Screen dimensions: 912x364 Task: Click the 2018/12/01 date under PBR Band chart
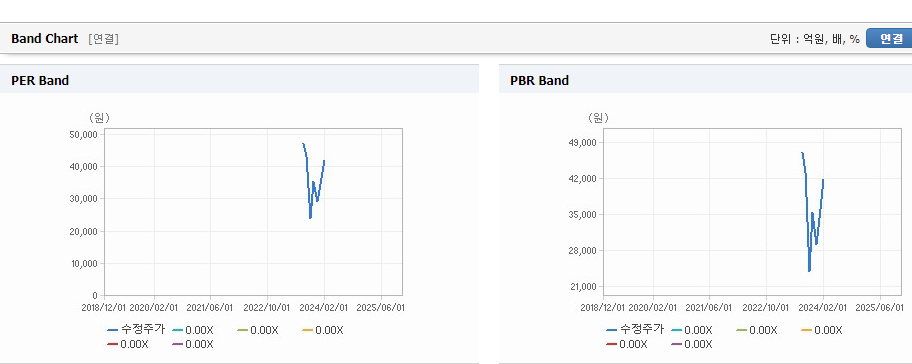pyautogui.click(x=604, y=307)
